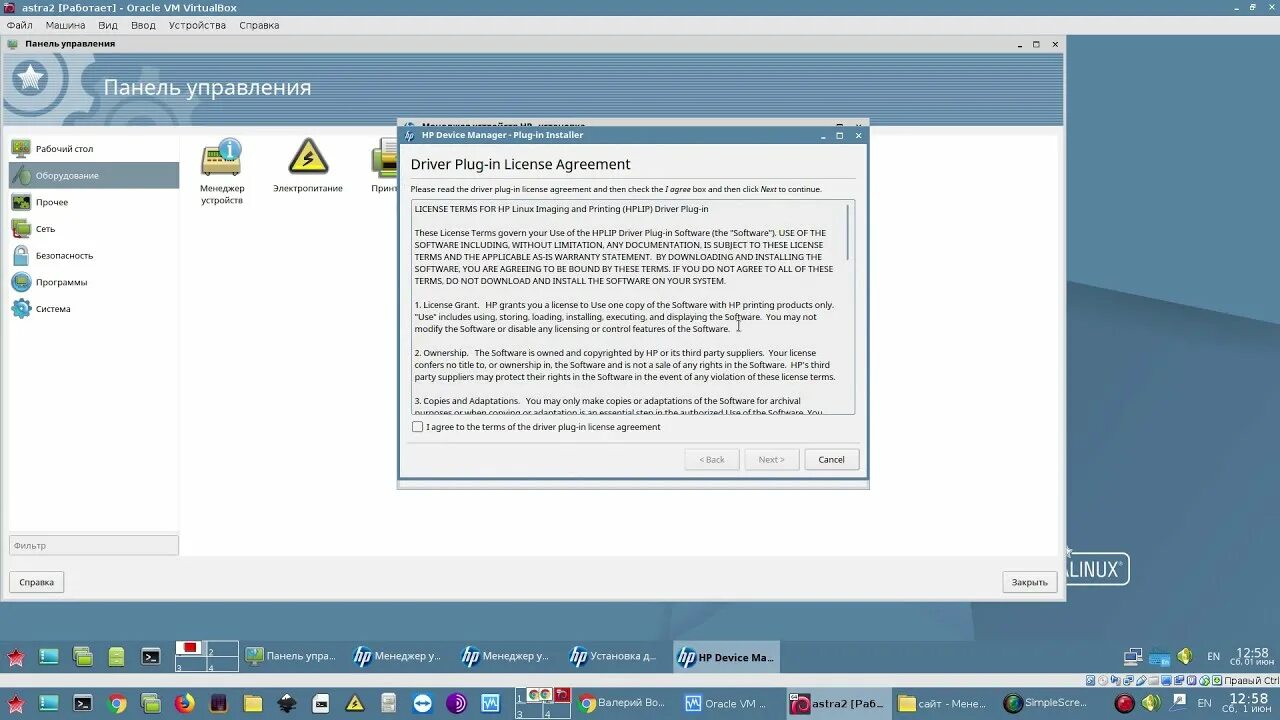1280x720 pixels.
Task: Select Оборудование category in sidebar
Action: pyautogui.click(x=94, y=175)
